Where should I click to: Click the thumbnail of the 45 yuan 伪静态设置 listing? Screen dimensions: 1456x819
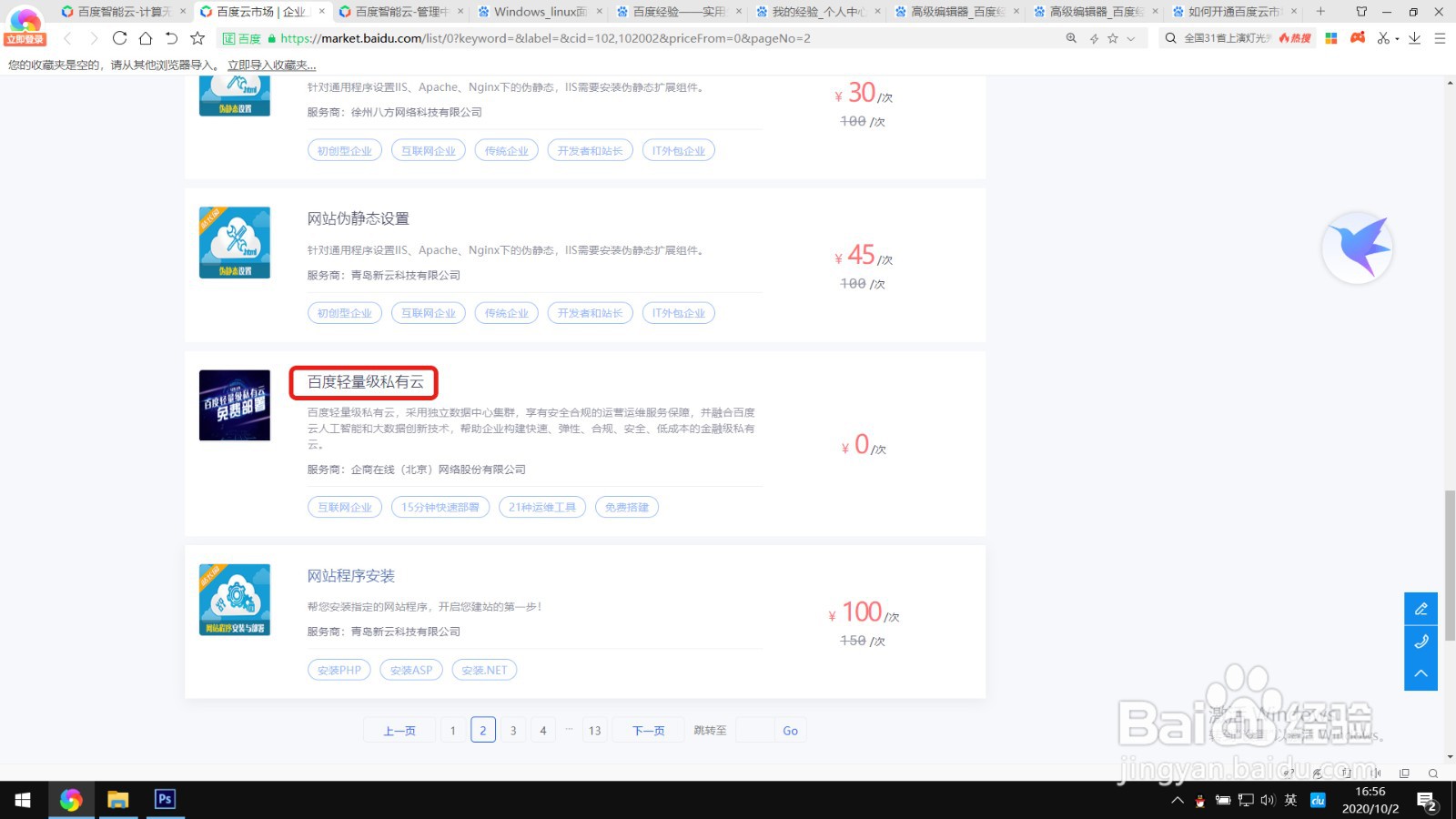[235, 242]
